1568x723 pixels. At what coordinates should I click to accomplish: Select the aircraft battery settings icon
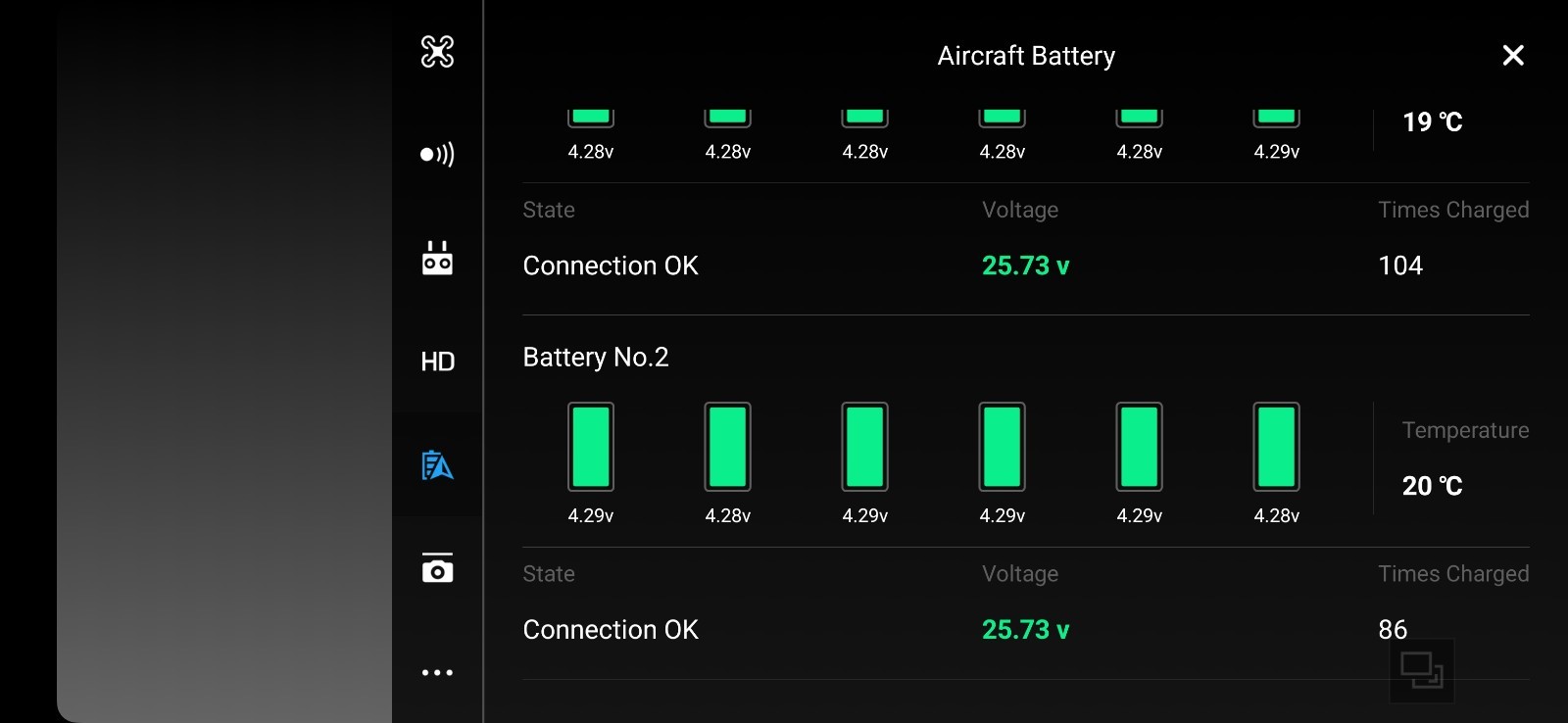pos(437,465)
